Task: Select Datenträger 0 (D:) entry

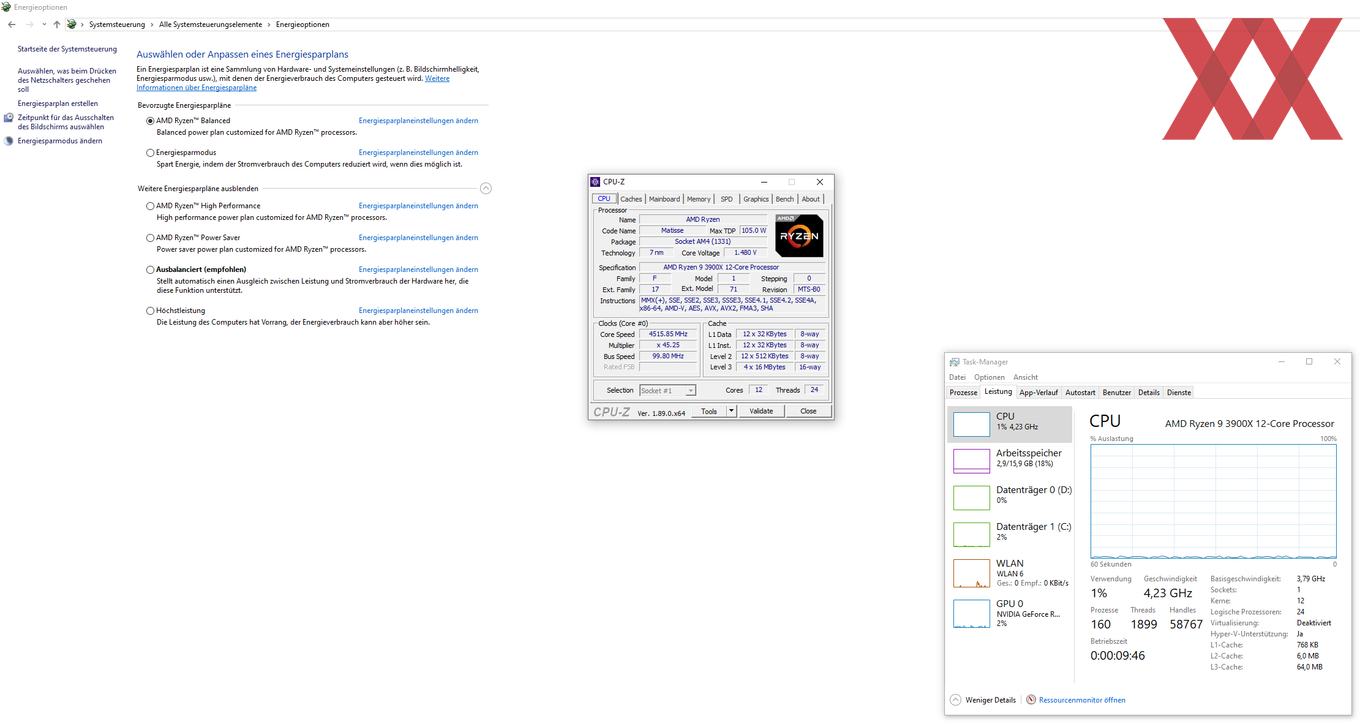Action: click(x=1009, y=497)
